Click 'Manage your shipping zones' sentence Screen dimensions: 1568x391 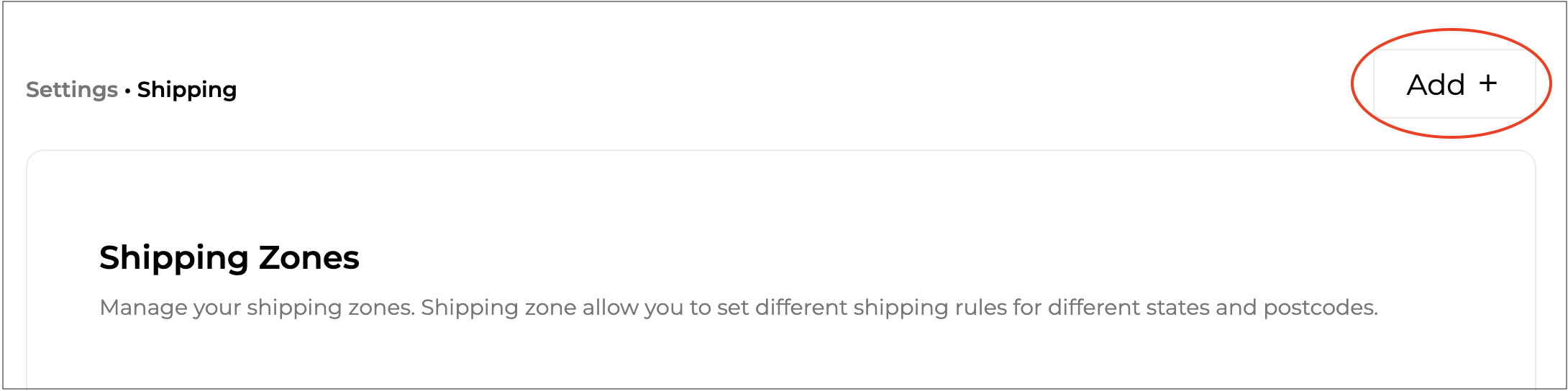pyautogui.click(x=257, y=308)
